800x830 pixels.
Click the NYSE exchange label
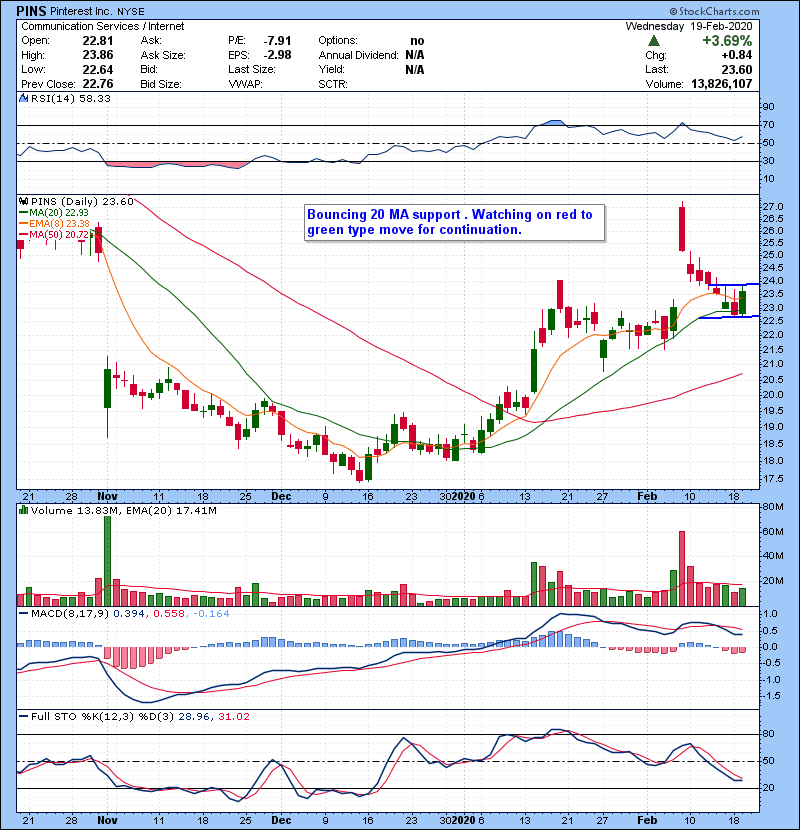[x=129, y=11]
